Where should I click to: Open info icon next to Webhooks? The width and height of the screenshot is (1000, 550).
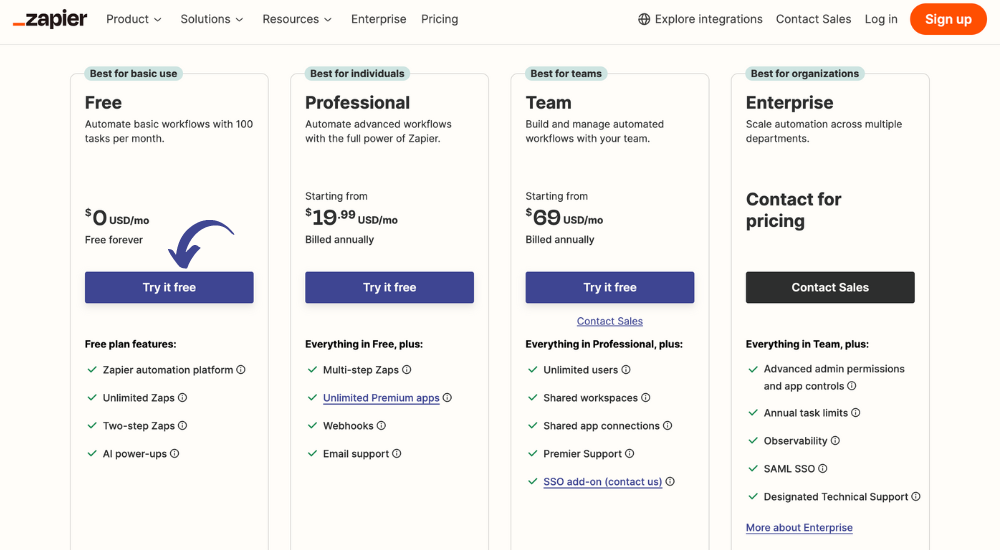point(381,426)
